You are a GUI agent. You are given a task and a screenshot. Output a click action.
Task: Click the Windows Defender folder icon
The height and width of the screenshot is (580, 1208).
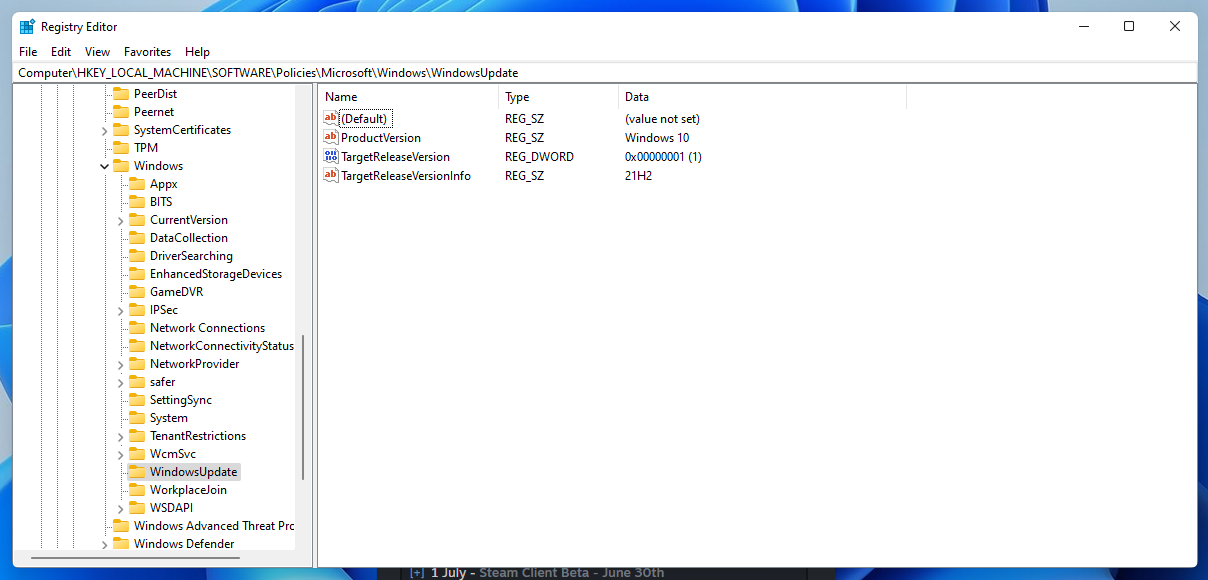[121, 544]
